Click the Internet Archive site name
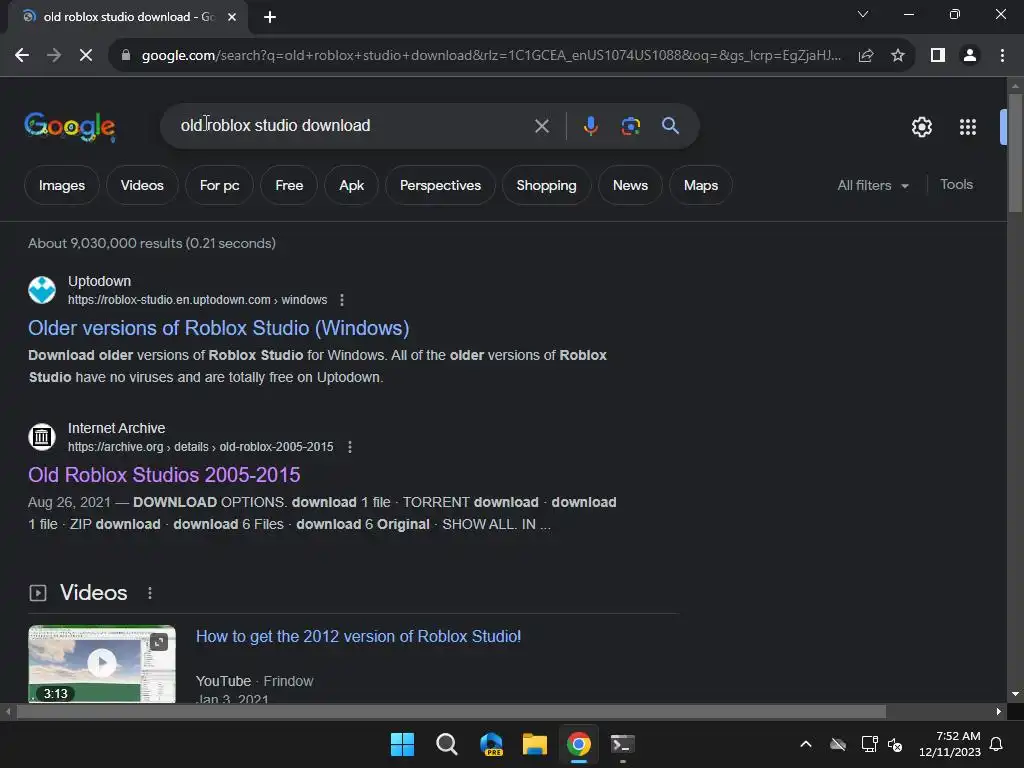Screen dimensions: 1024x768 [x=116, y=428]
